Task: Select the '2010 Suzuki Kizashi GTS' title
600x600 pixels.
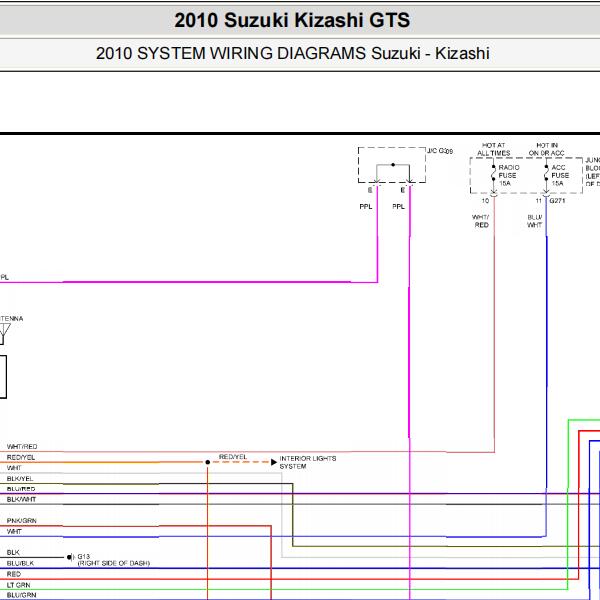Action: click(292, 20)
